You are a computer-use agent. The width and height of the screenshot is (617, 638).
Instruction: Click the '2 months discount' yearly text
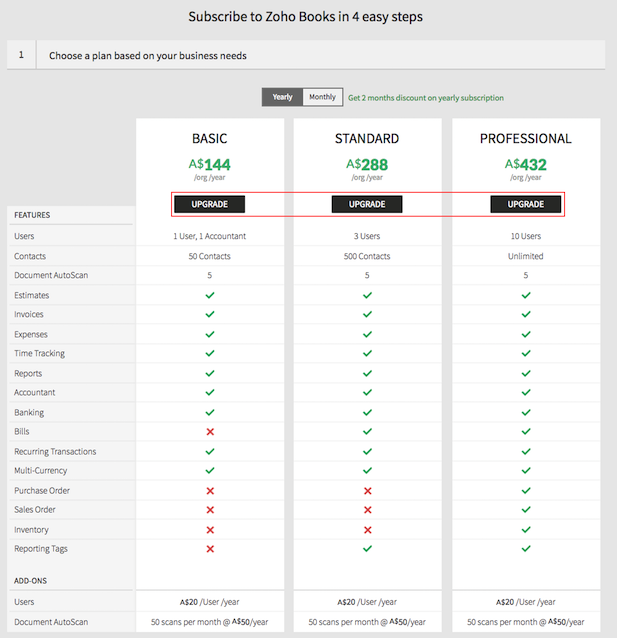(426, 98)
